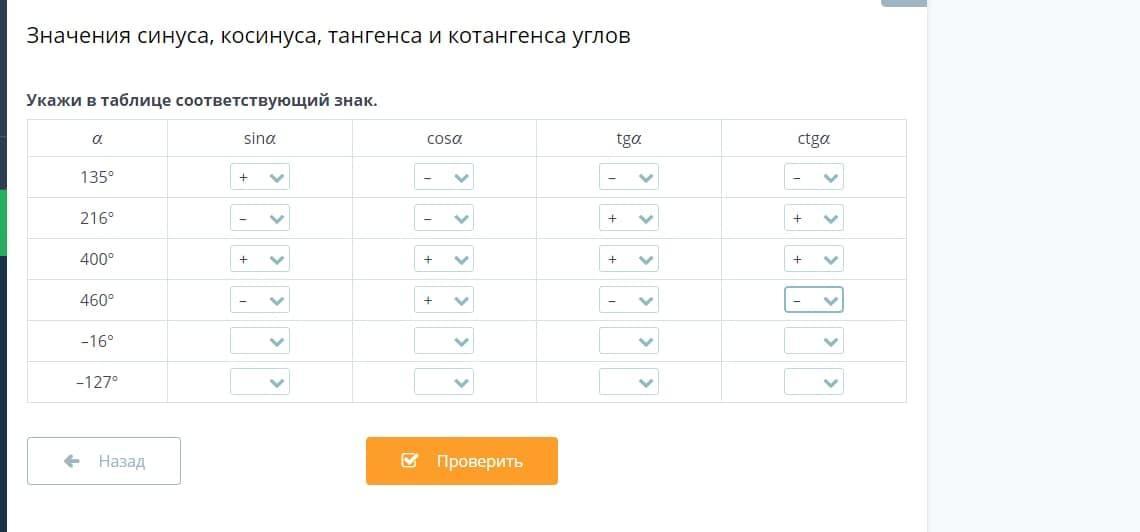
Task: Click the back arrow icon on Назад
Action: [72, 461]
